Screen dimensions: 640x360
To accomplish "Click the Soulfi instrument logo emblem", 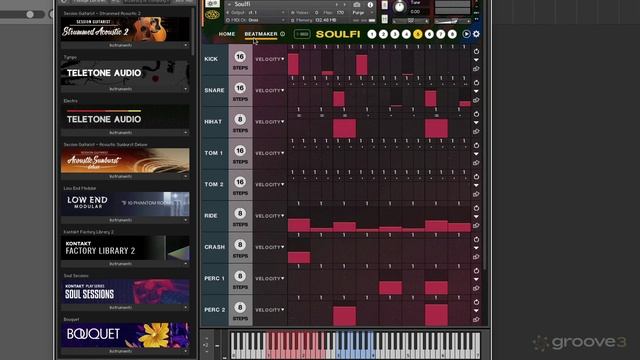I will pyautogui.click(x=212, y=15).
